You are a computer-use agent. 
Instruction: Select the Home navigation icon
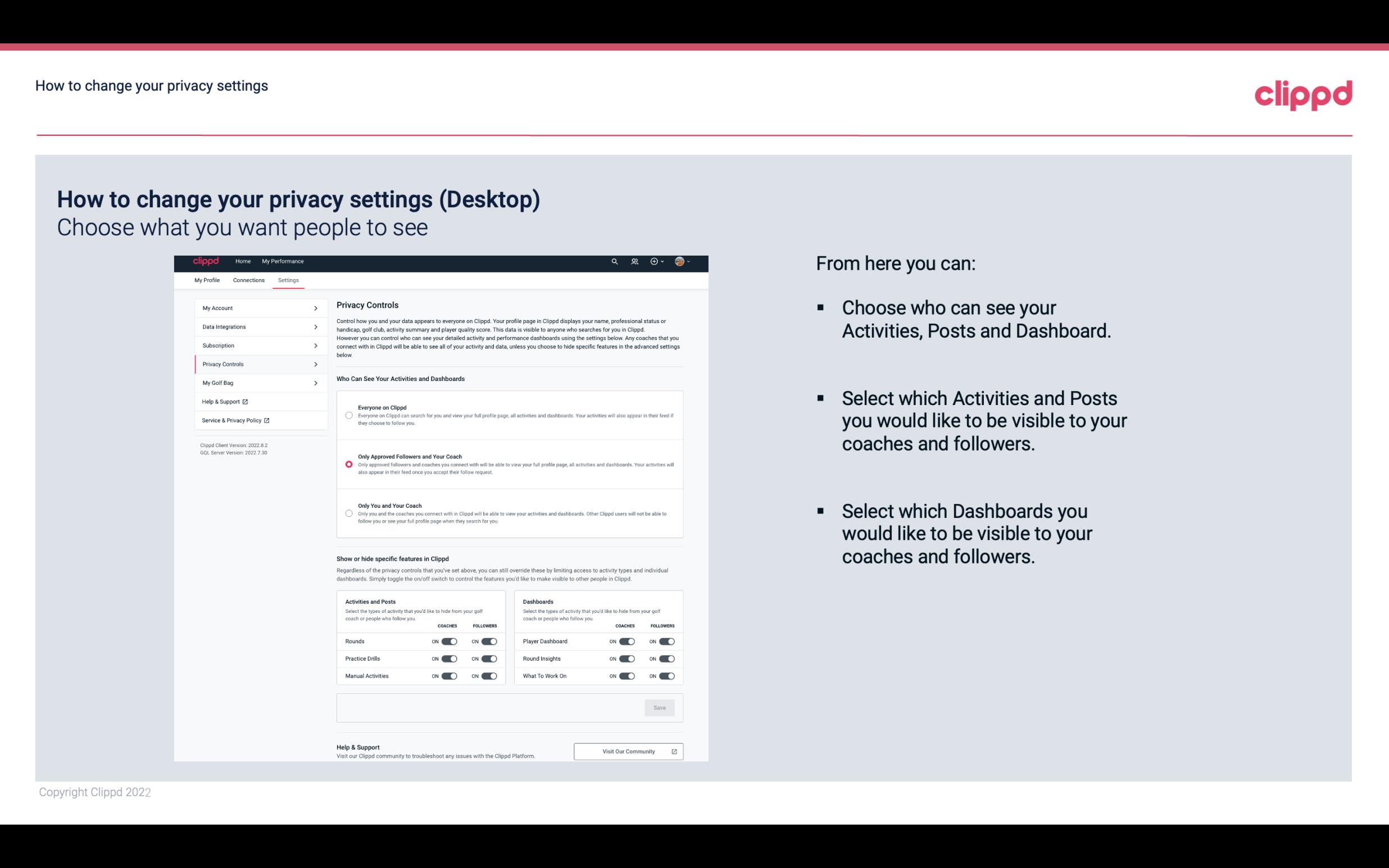(243, 261)
